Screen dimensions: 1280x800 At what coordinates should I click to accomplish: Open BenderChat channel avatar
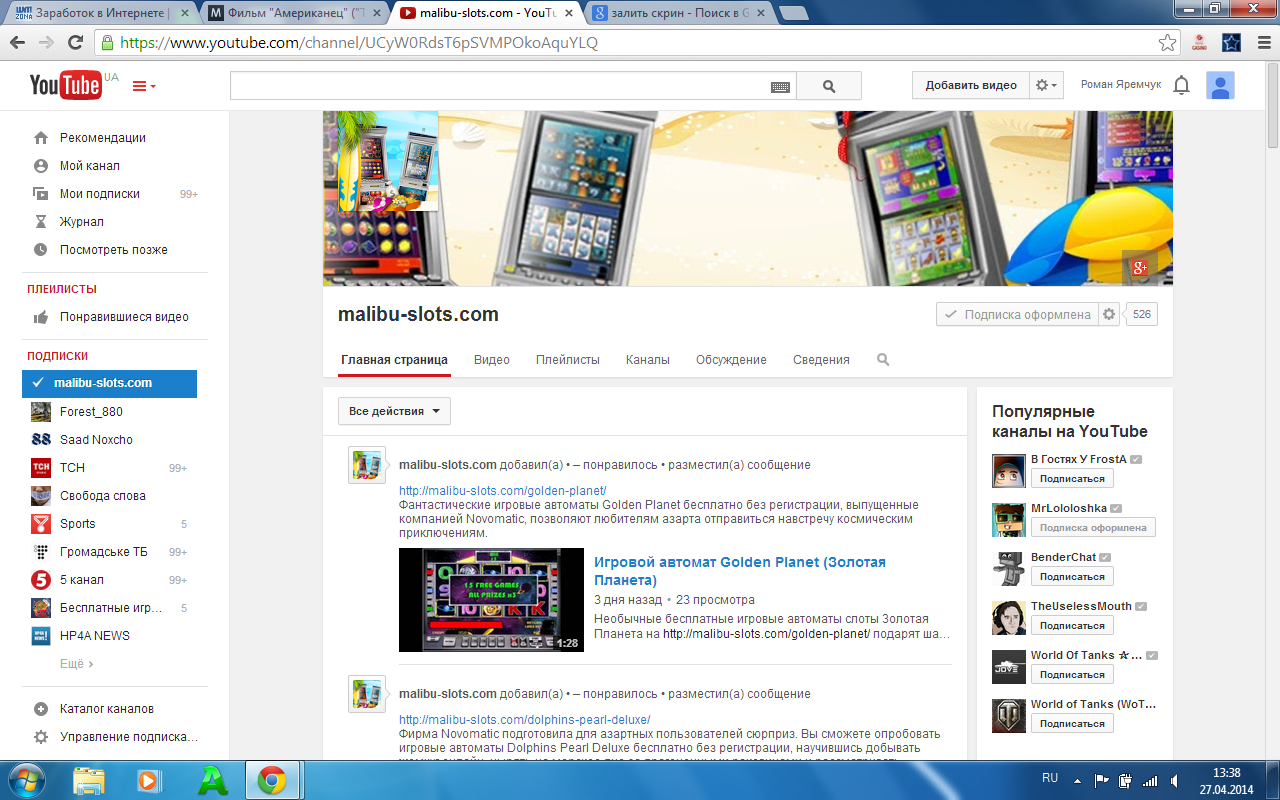coord(1008,569)
